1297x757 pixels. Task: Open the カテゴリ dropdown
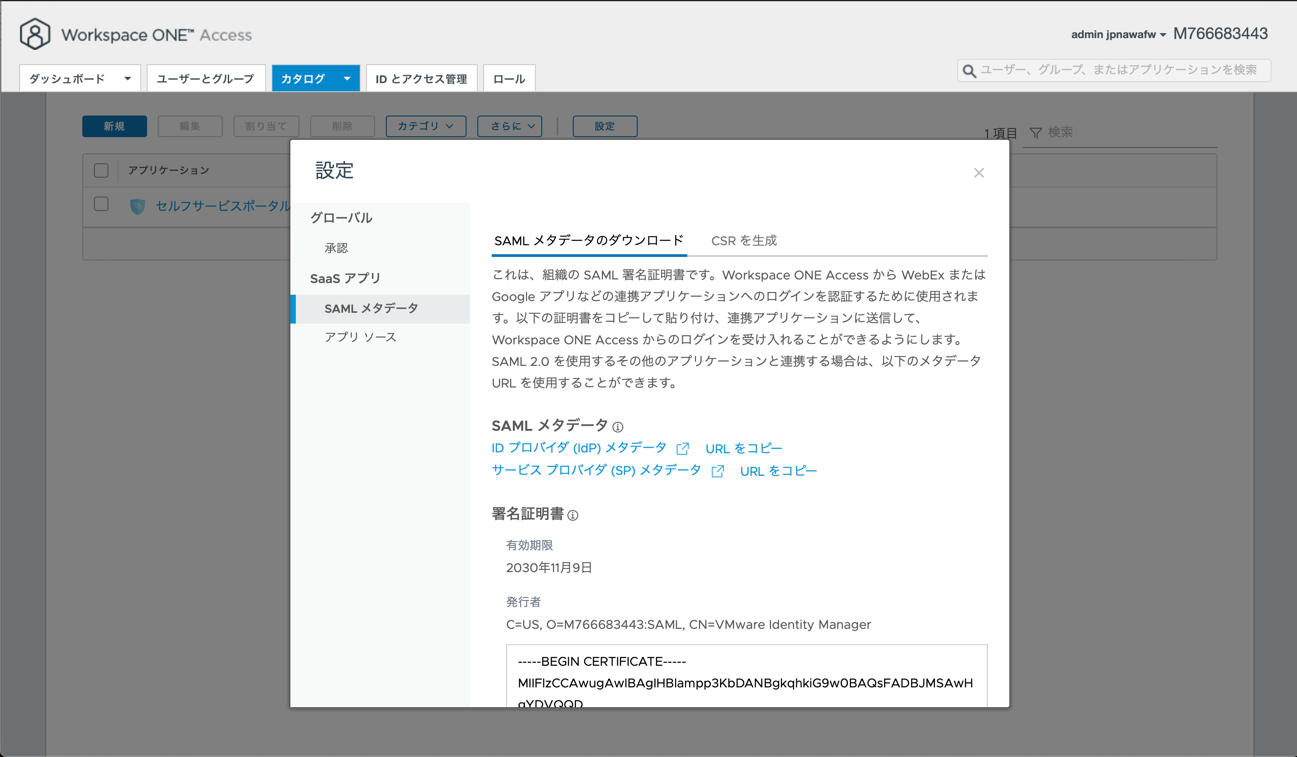click(x=426, y=126)
